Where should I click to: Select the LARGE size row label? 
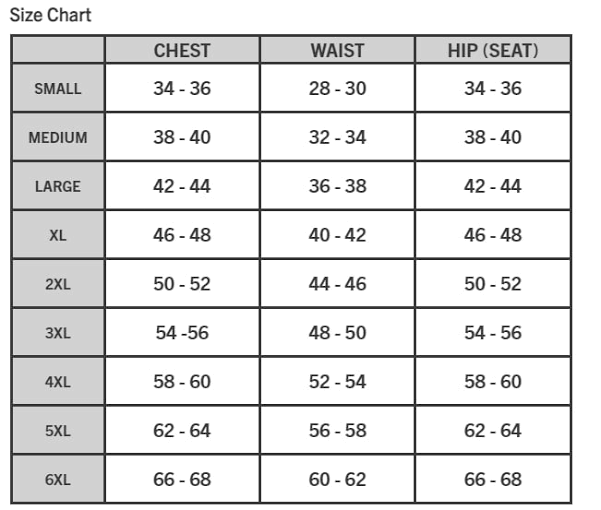[x=58, y=187]
